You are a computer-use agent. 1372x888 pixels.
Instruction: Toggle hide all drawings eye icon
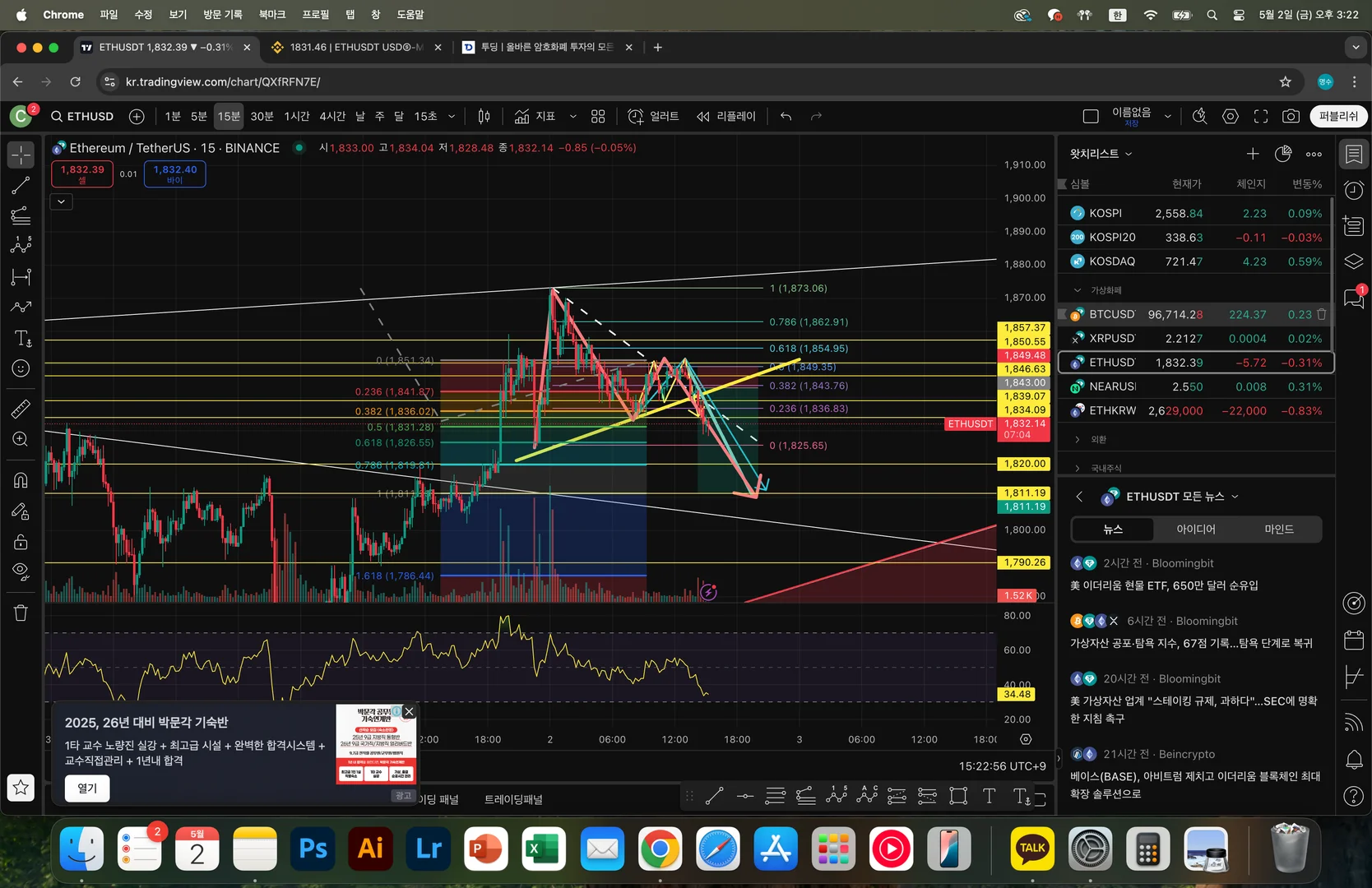point(21,571)
